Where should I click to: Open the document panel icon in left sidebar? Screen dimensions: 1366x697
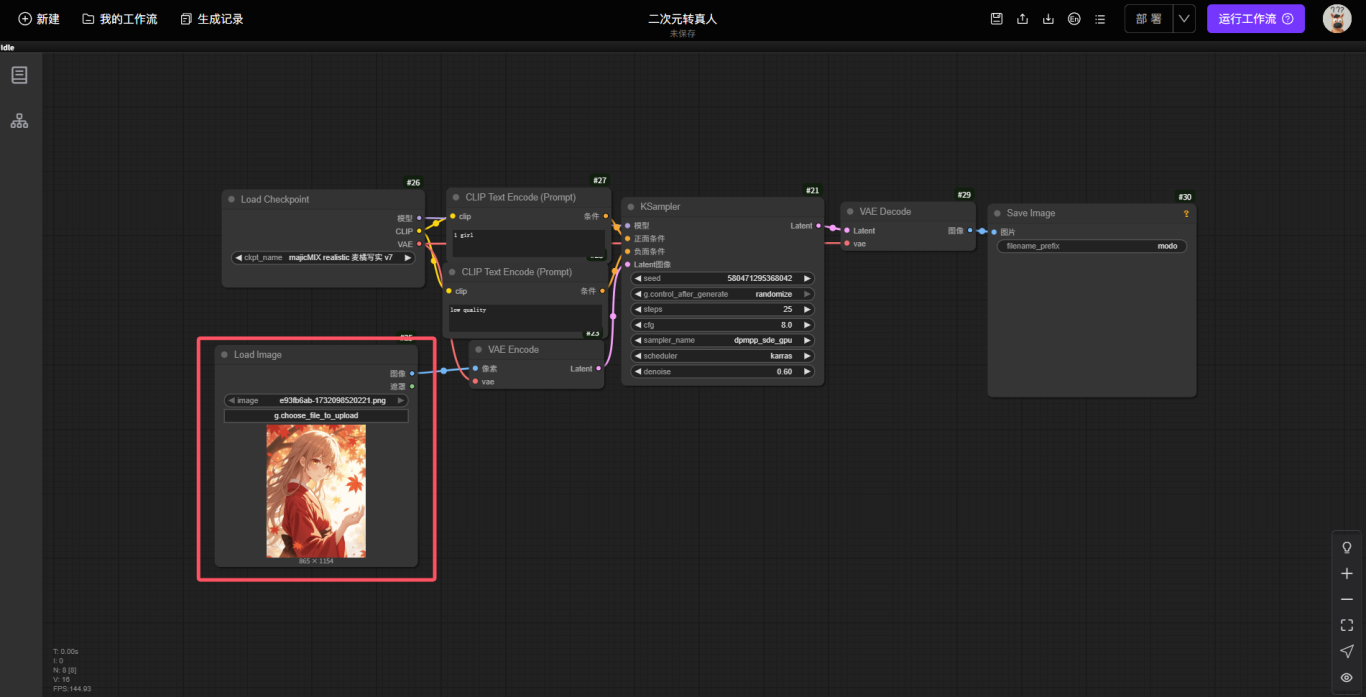[x=19, y=75]
